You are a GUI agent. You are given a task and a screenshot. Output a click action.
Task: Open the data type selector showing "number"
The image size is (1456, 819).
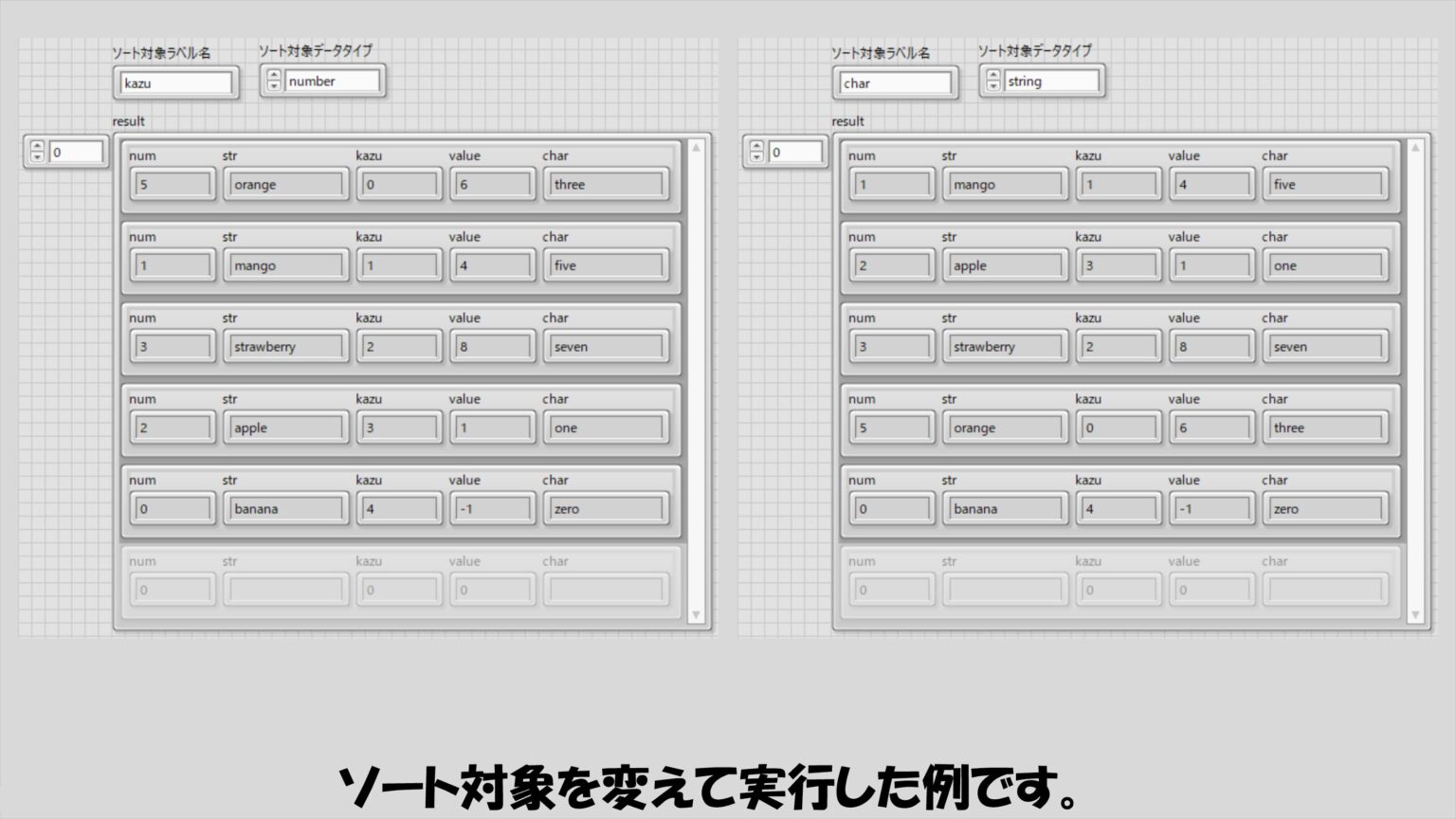(331, 82)
